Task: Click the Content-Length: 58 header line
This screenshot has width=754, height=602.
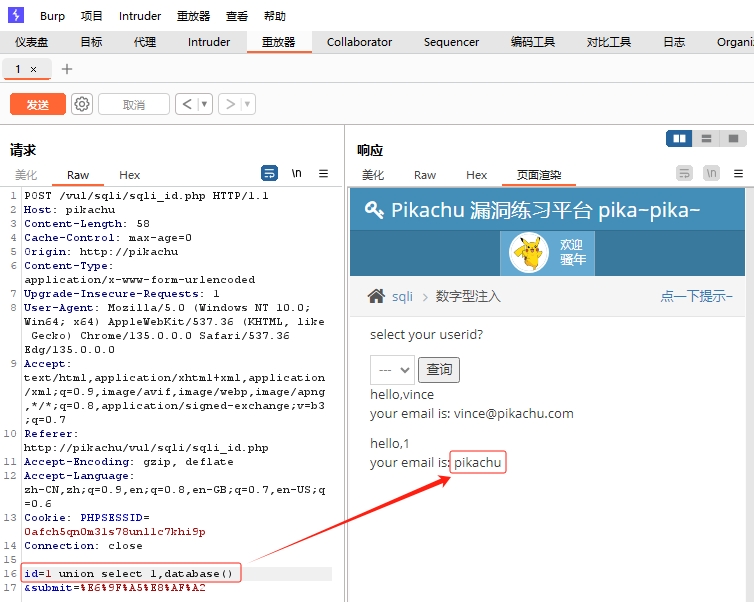Action: pos(87,224)
